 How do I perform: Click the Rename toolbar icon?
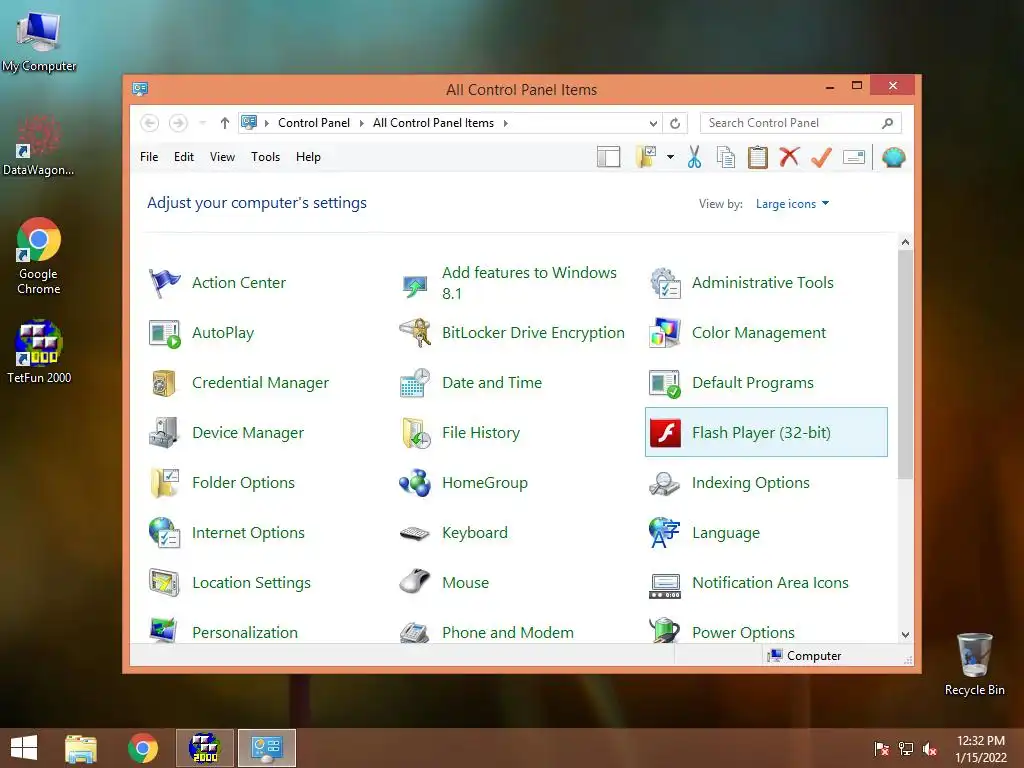point(854,157)
